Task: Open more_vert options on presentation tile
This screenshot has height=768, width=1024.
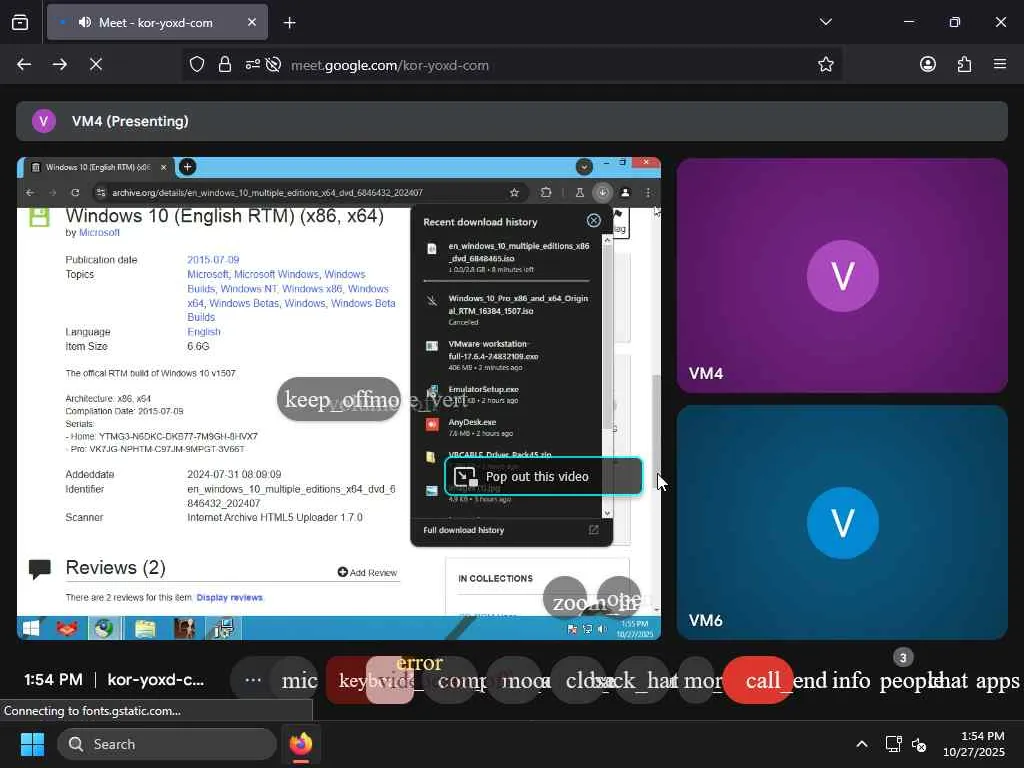Action: point(434,399)
